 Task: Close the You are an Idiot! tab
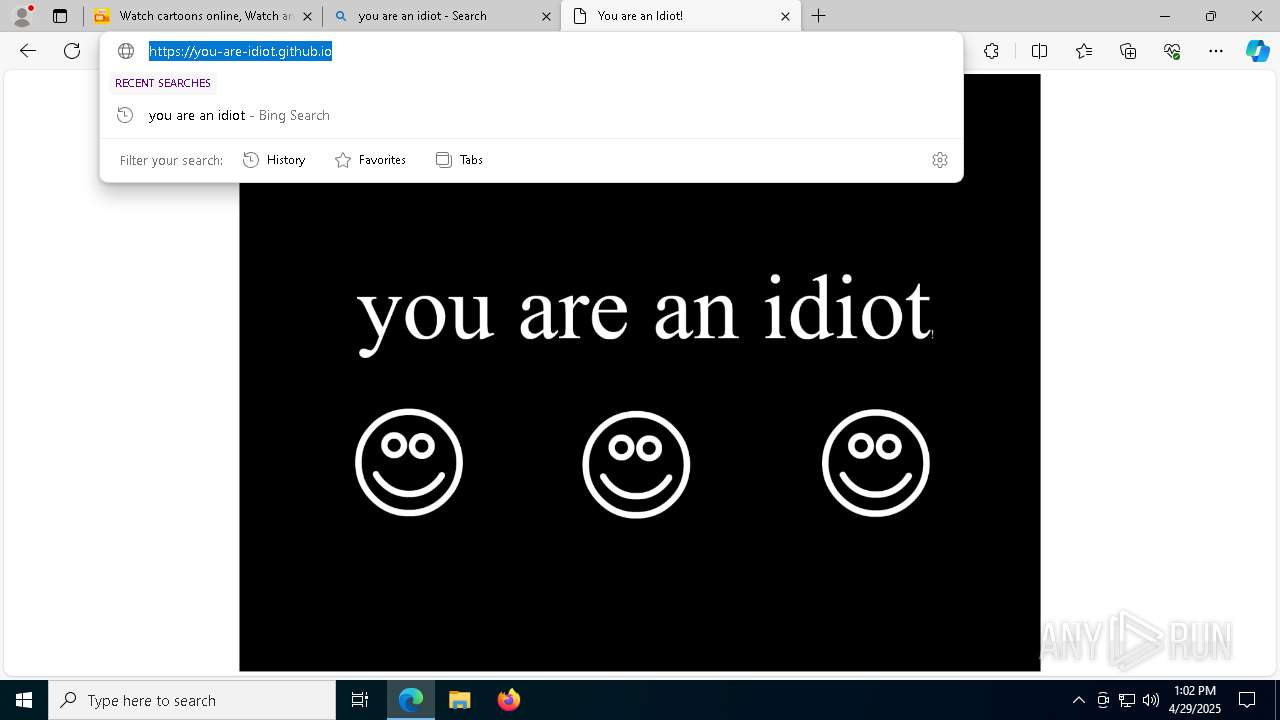point(785,16)
